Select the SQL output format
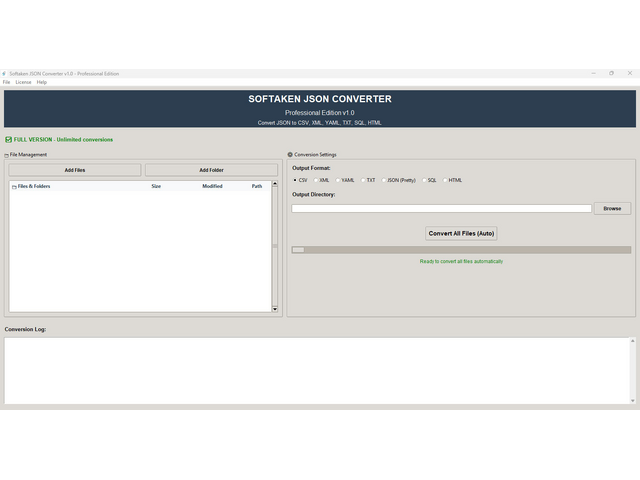Viewport: 640px width, 480px height. pyautogui.click(x=429, y=180)
